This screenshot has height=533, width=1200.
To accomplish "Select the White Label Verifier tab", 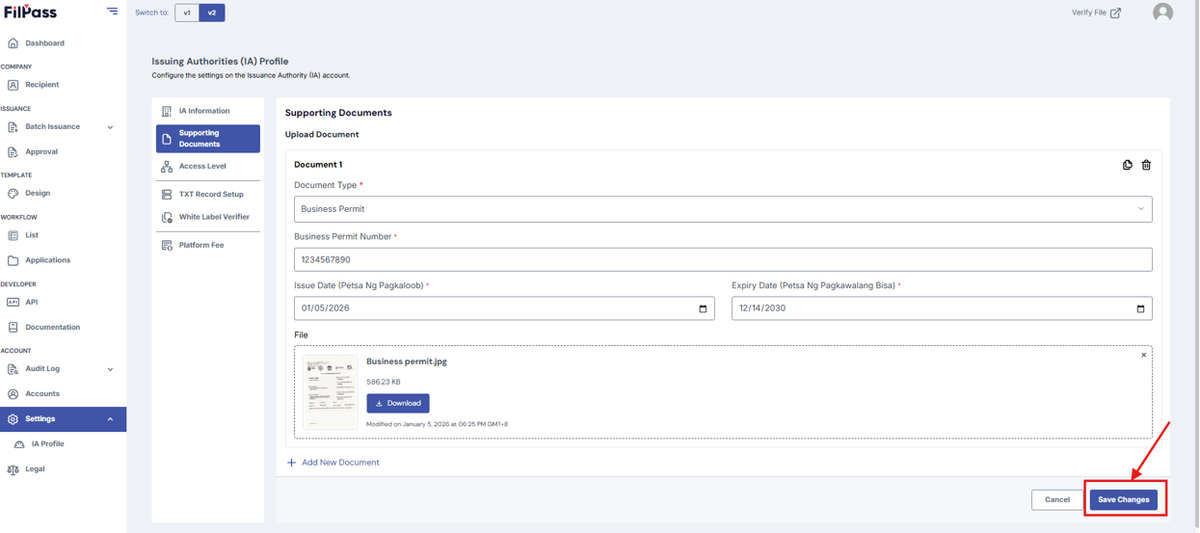I will [x=208, y=217].
